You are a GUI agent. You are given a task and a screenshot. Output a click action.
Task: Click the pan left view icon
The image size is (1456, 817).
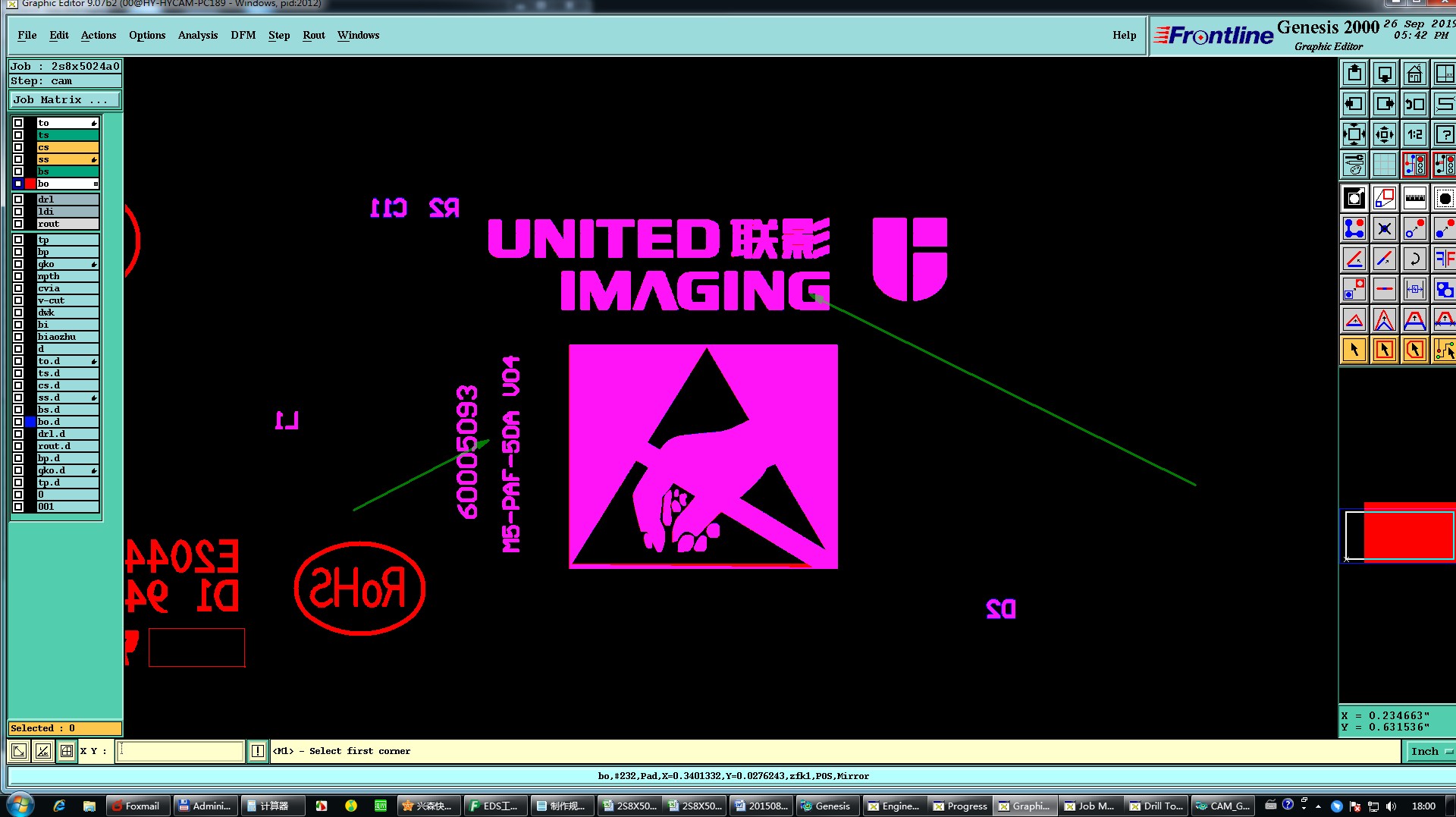[x=1354, y=104]
